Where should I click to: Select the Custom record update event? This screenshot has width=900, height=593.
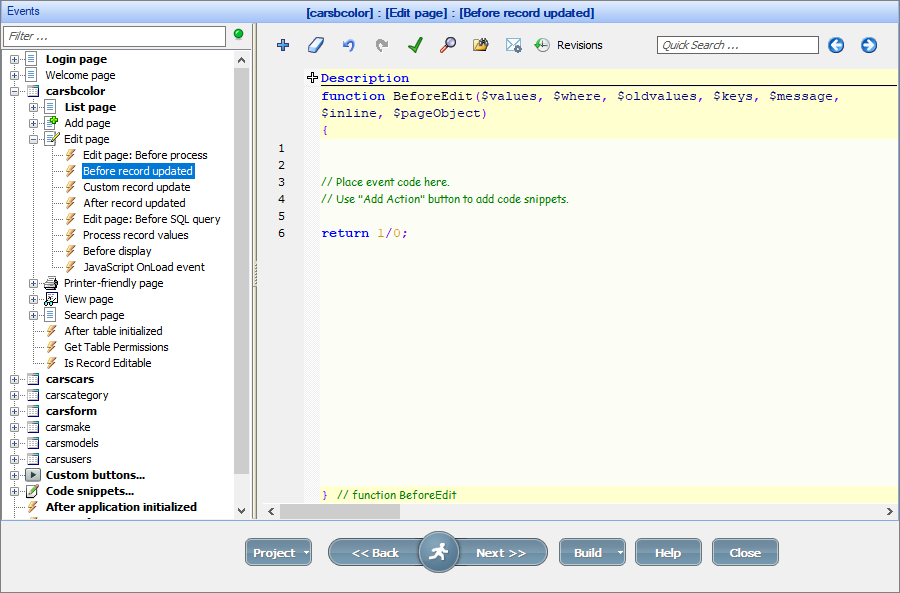[136, 186]
